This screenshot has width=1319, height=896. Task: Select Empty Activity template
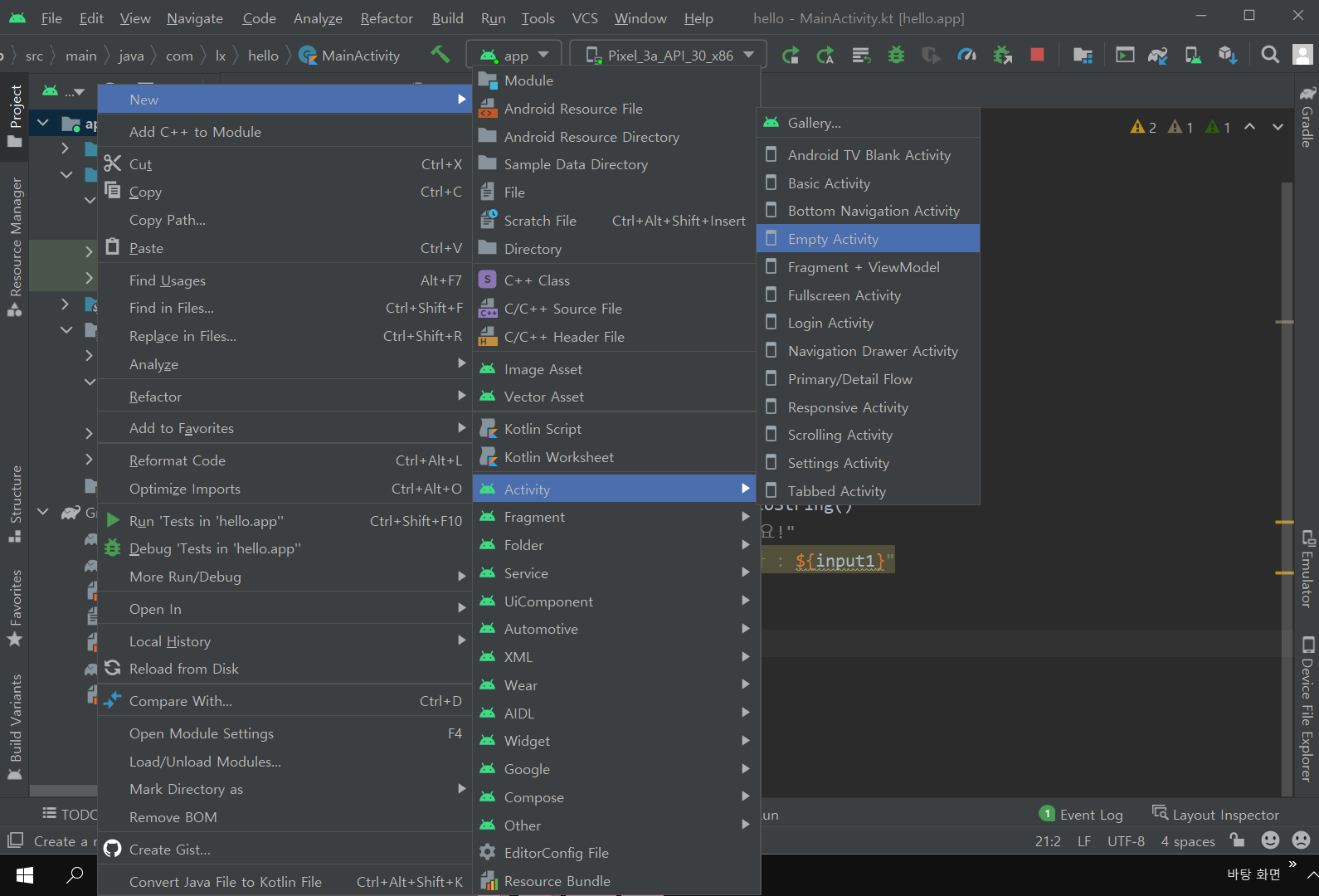coord(869,239)
